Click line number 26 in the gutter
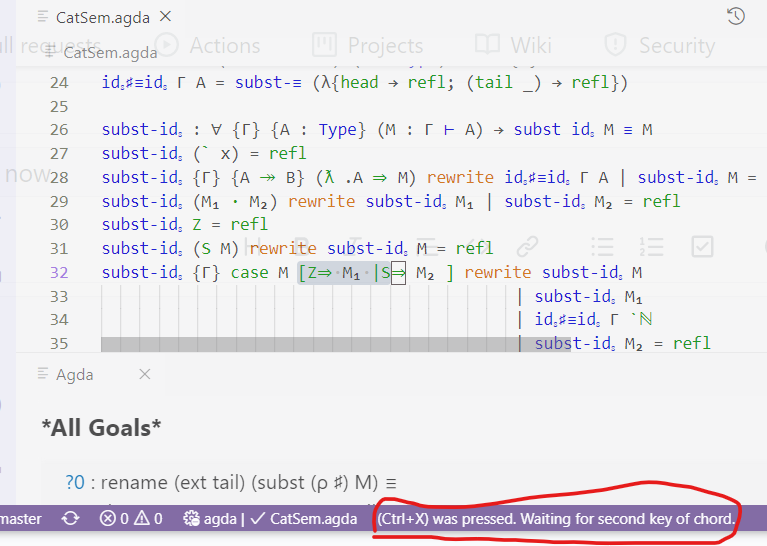The image size is (767, 546). pos(59,130)
